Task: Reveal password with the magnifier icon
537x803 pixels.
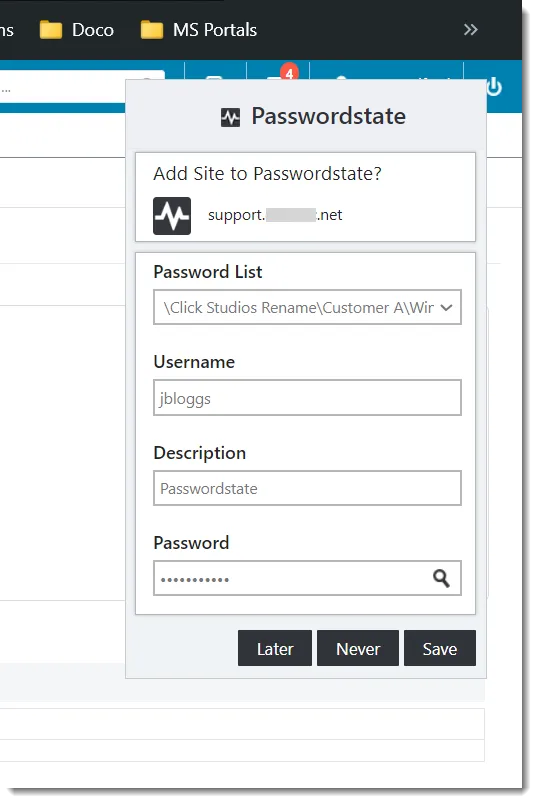Action: [x=441, y=578]
